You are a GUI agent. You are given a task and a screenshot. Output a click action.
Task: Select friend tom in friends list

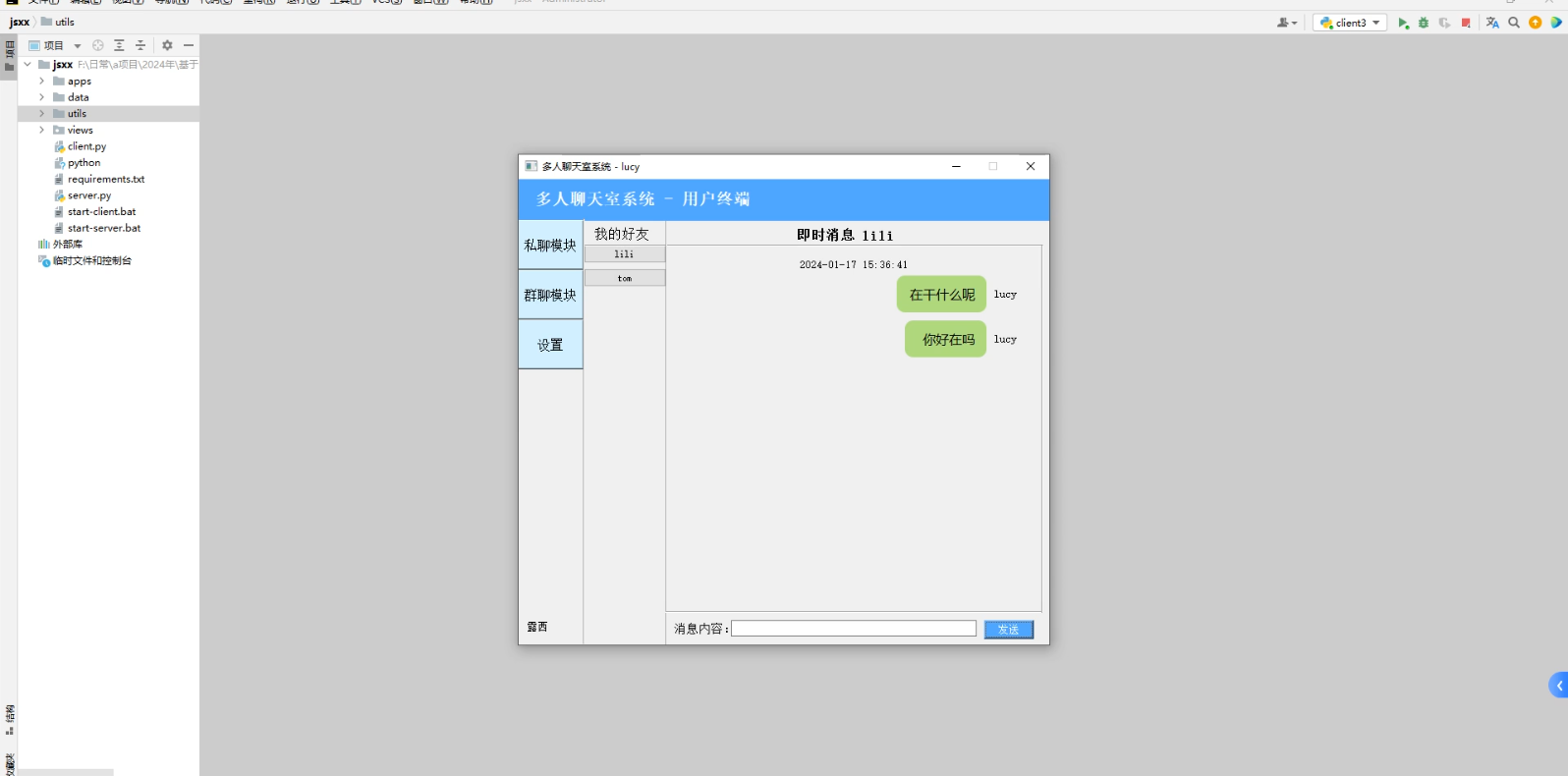625,279
